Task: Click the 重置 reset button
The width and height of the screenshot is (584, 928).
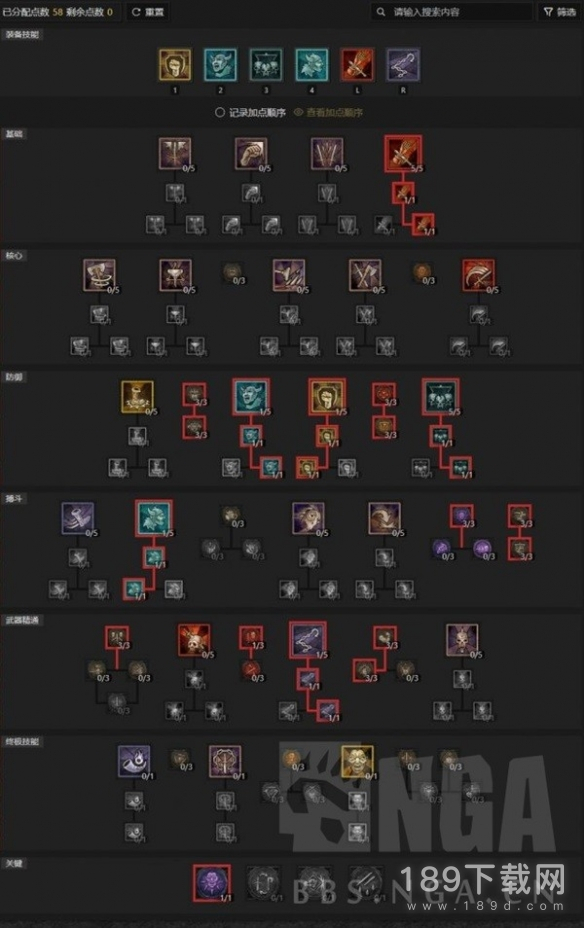Action: (x=148, y=12)
